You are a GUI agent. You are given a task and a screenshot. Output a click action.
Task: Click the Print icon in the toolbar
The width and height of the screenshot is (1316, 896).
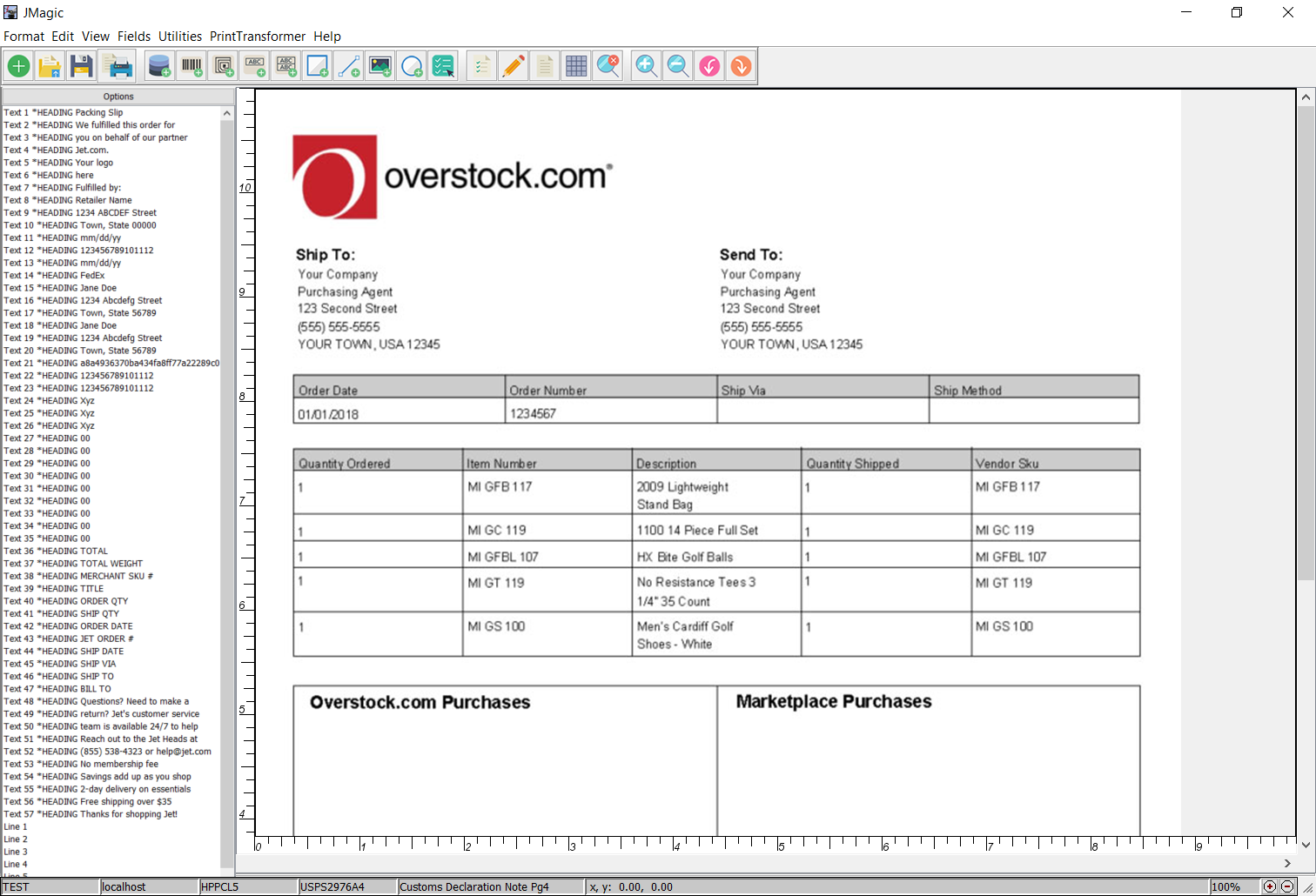pyautogui.click(x=117, y=66)
